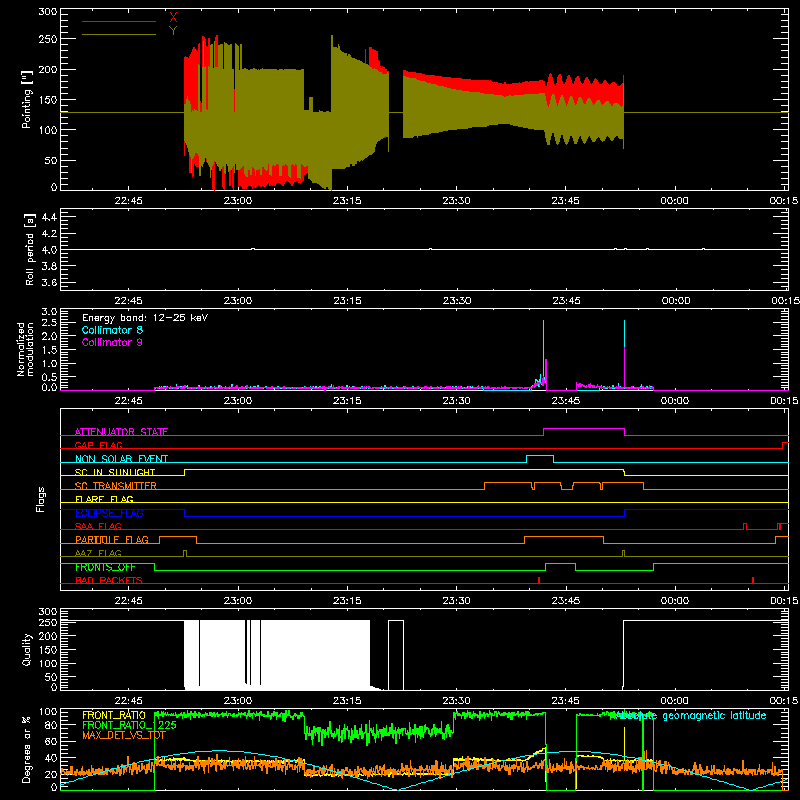Select the red X legend label

tap(173, 18)
